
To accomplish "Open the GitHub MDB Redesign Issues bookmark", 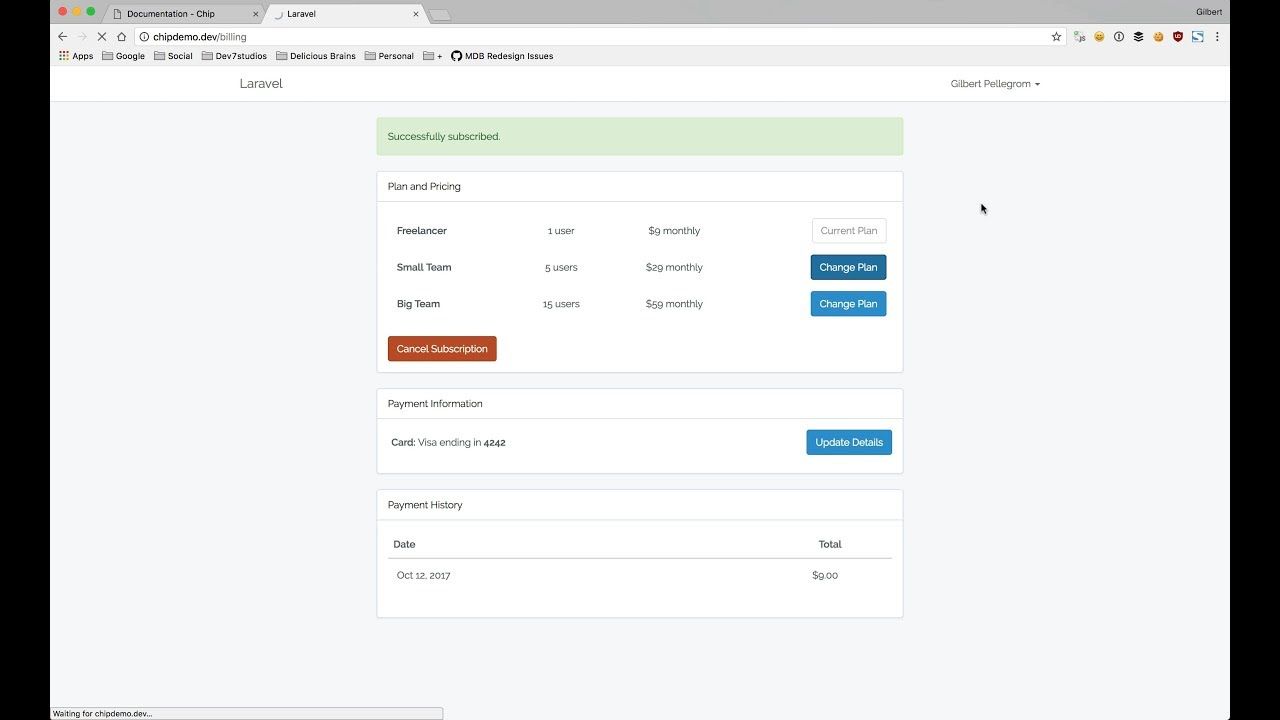I will [501, 56].
